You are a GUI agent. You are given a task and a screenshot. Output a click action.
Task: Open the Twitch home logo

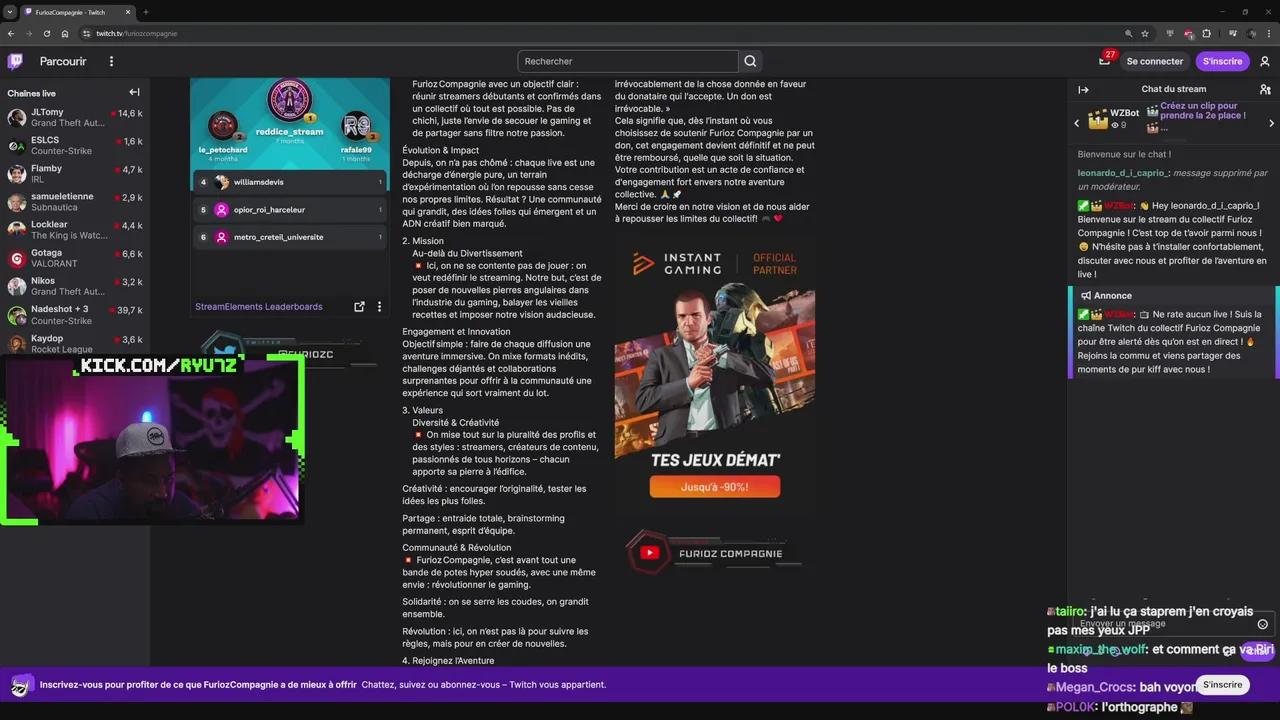15,61
